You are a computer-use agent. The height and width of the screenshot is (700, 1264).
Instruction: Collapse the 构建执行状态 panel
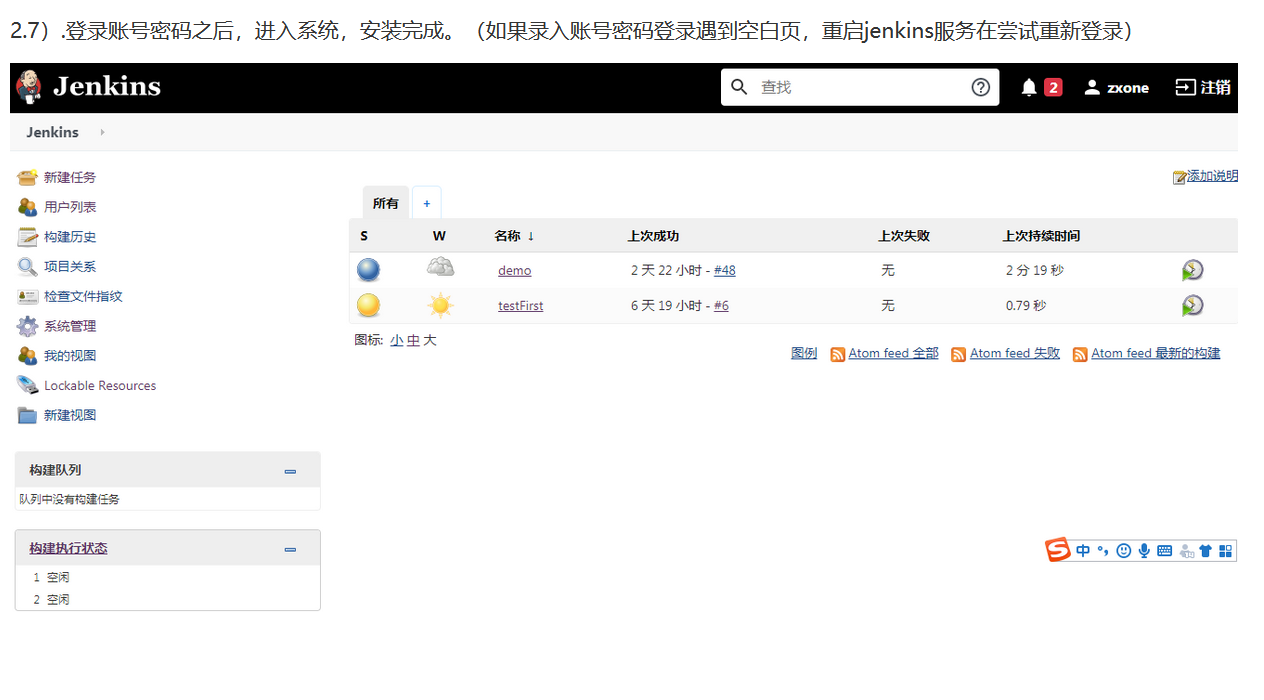pos(290,549)
